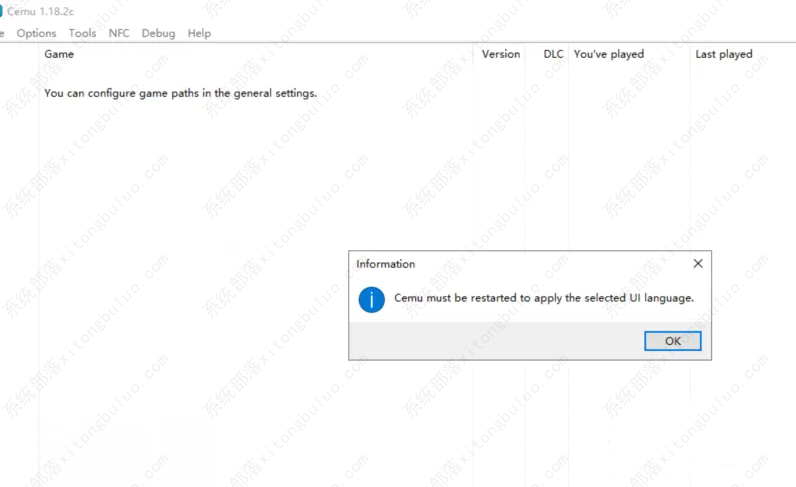
Task: Click the blue info icon in dialog
Action: coord(372,300)
